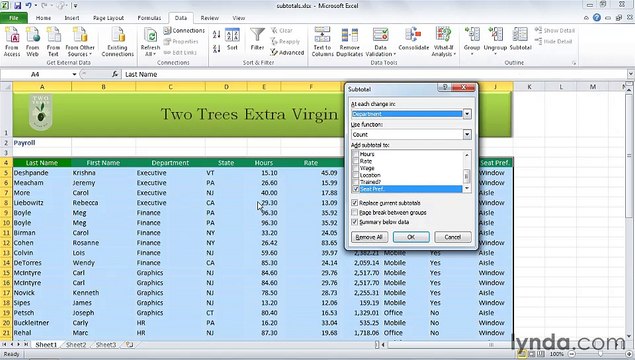The image size is (635, 360).
Task: Click Hide Detail in Outline group
Action: tap(553, 41)
